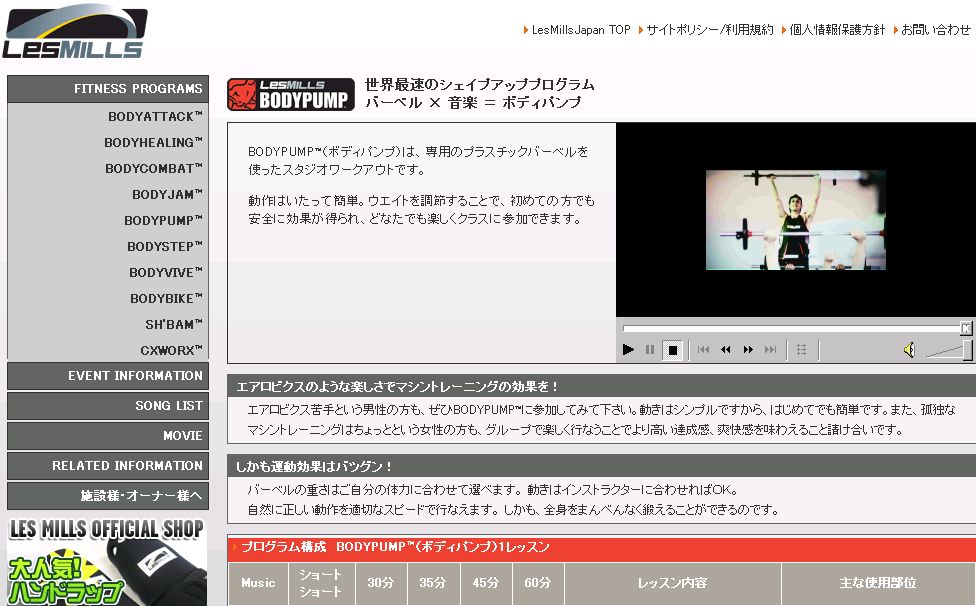976x606 pixels.
Task: Click the プログラム構成 red header bar
Action: 601,548
